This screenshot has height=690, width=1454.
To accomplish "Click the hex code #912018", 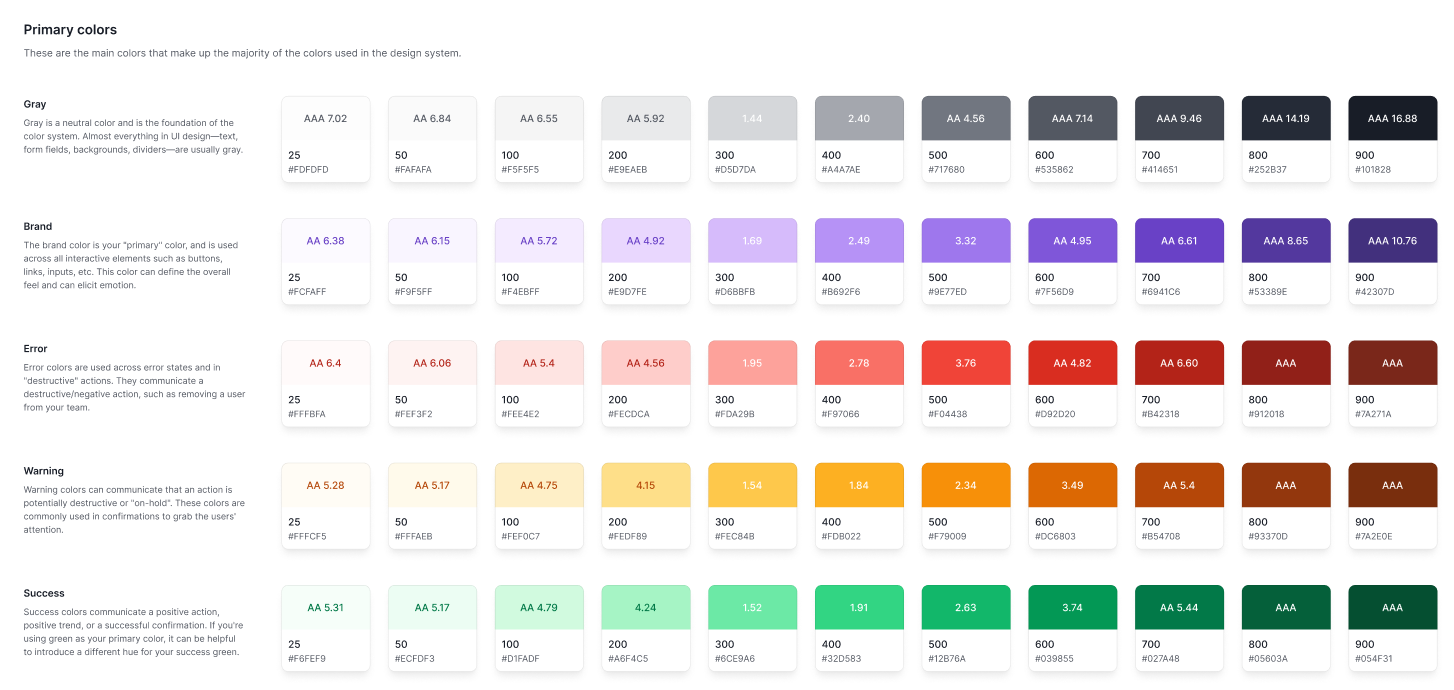I will point(1267,414).
